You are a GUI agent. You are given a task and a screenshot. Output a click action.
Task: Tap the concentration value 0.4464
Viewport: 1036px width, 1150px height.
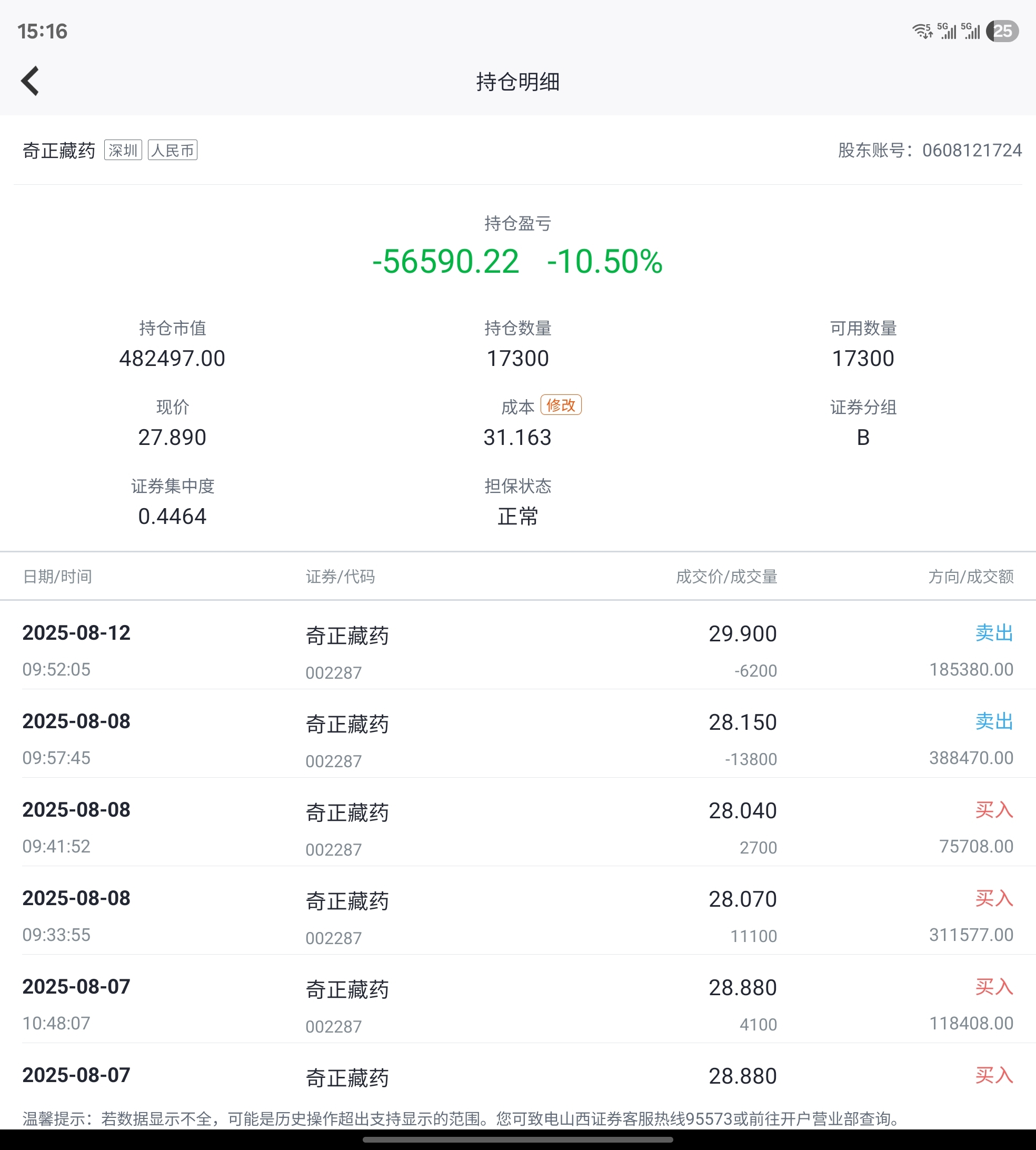click(172, 517)
